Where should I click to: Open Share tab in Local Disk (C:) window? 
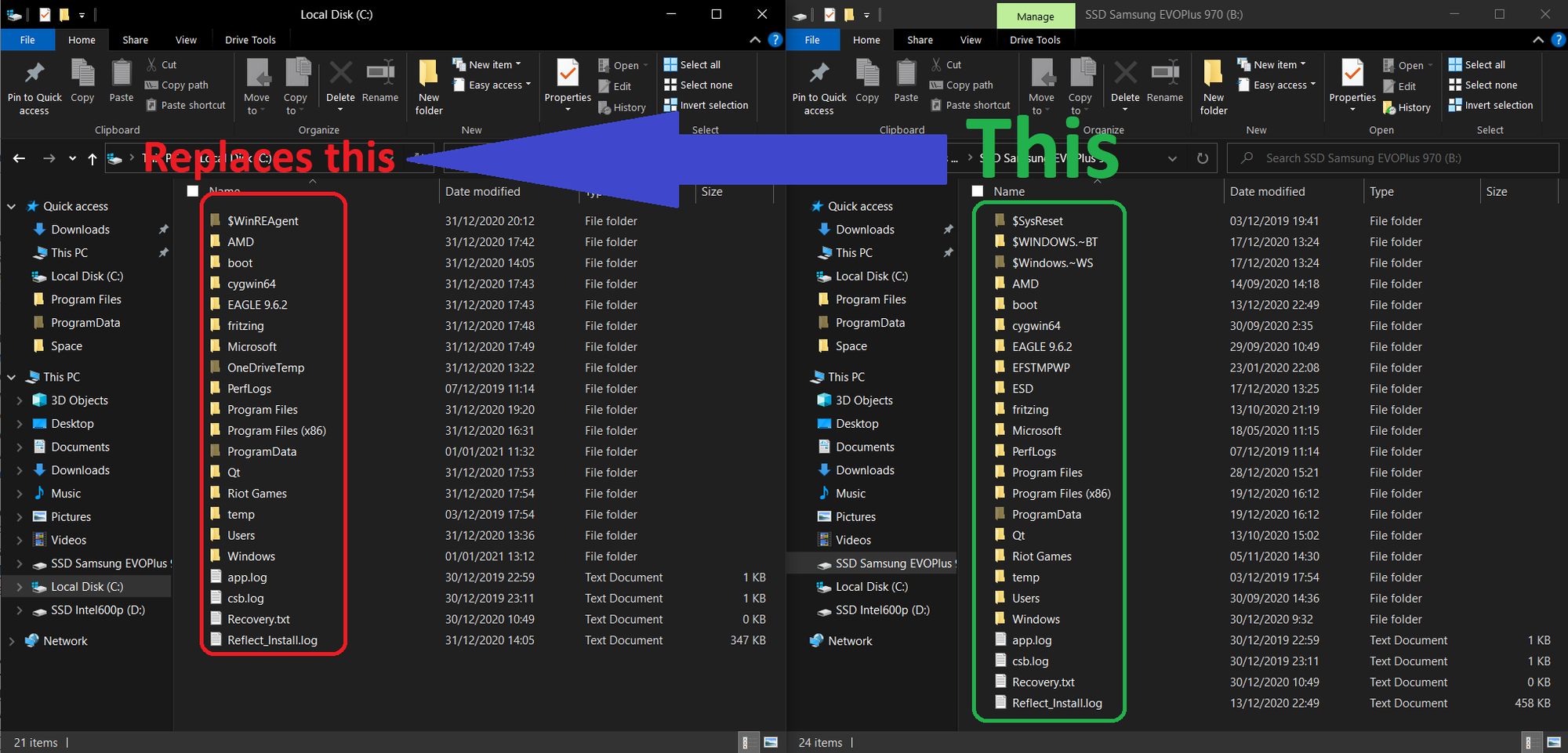[135, 40]
